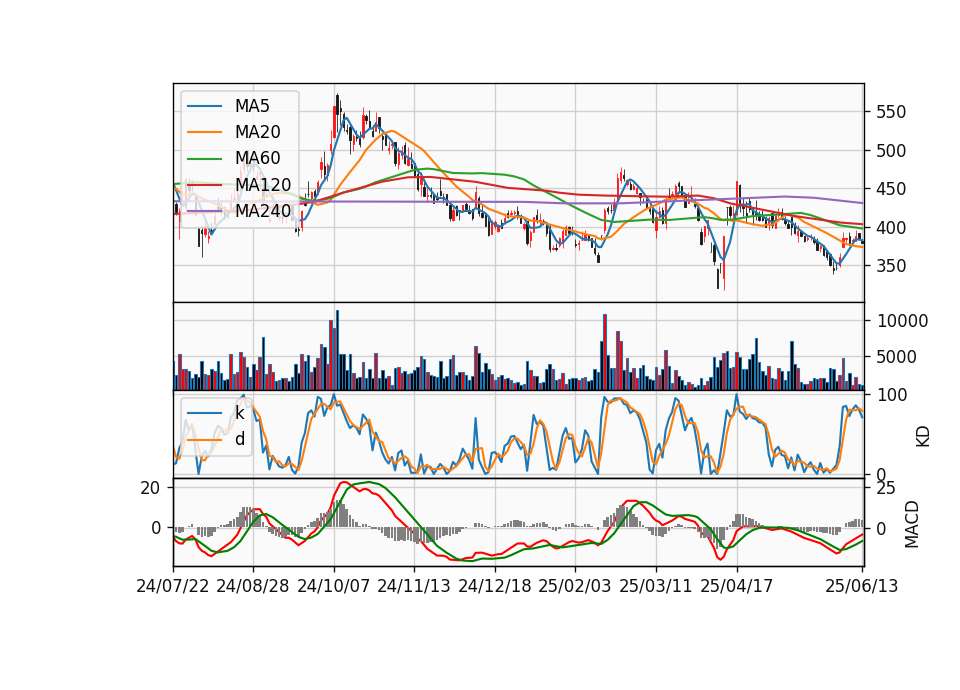The height and width of the screenshot is (690, 960).
Task: Click the 450 price axis label
Action: 891,189
